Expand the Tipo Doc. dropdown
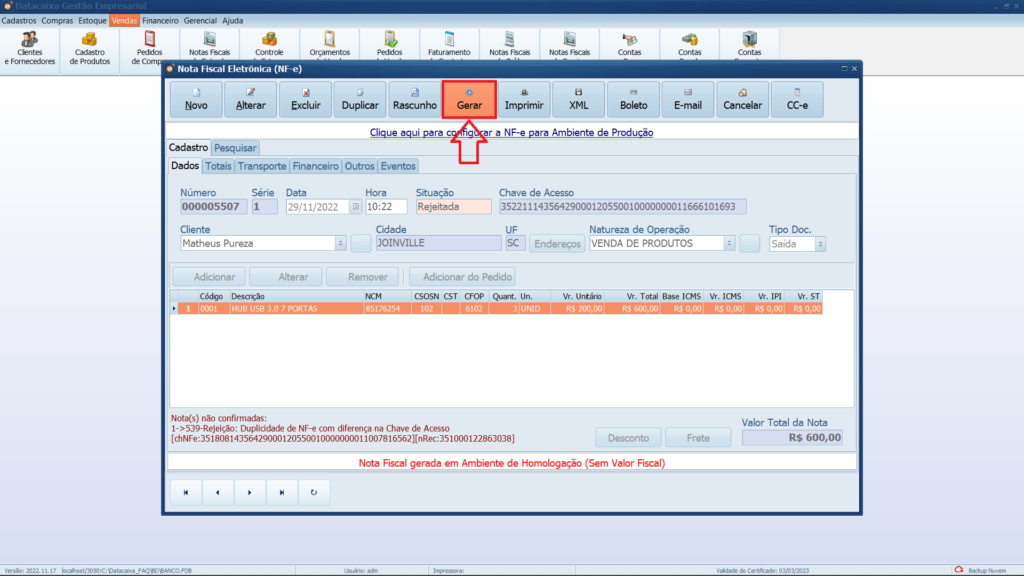The width and height of the screenshot is (1024, 576). (x=821, y=243)
